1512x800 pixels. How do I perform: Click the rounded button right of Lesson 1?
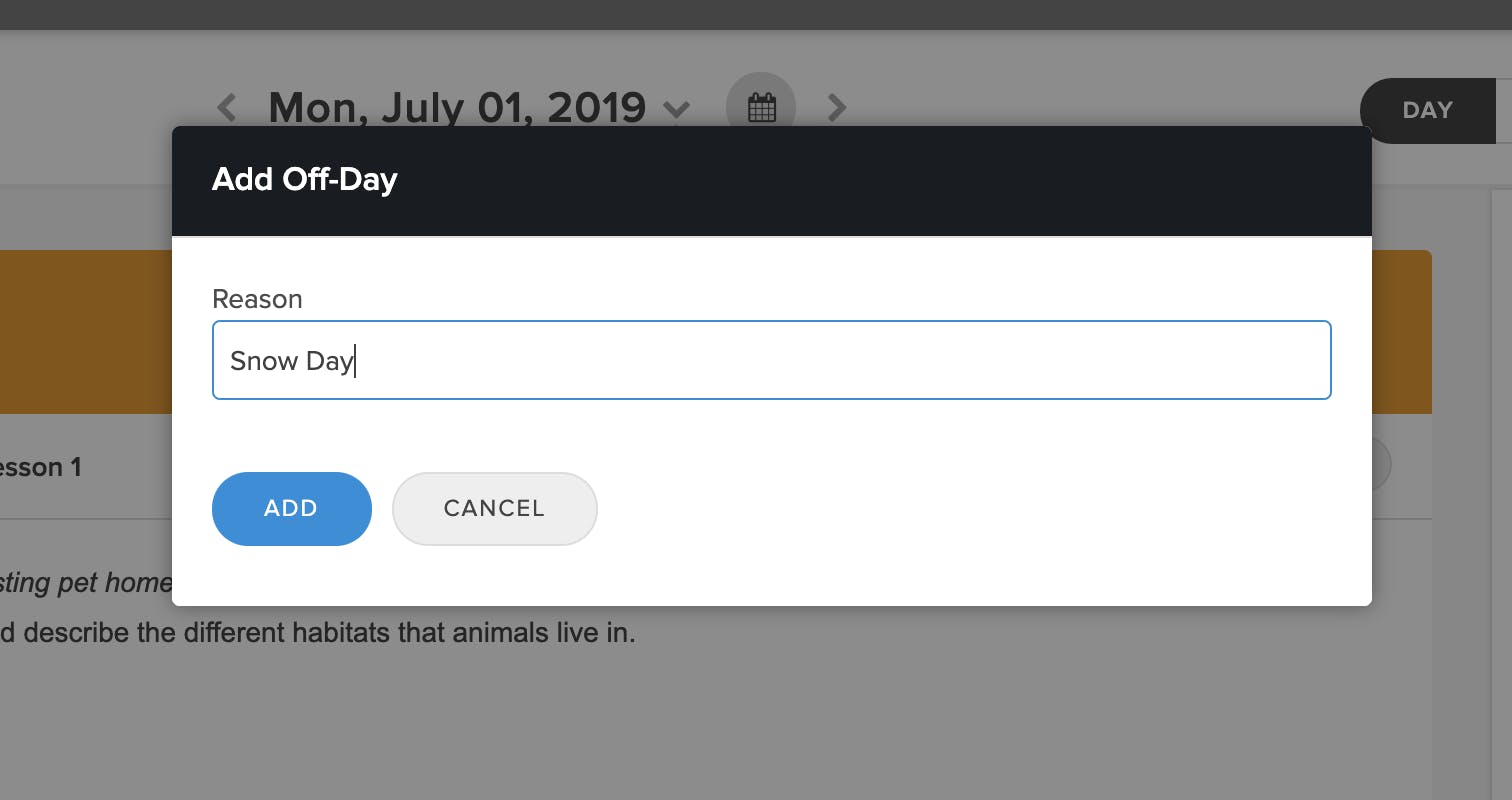pyautogui.click(x=1380, y=465)
